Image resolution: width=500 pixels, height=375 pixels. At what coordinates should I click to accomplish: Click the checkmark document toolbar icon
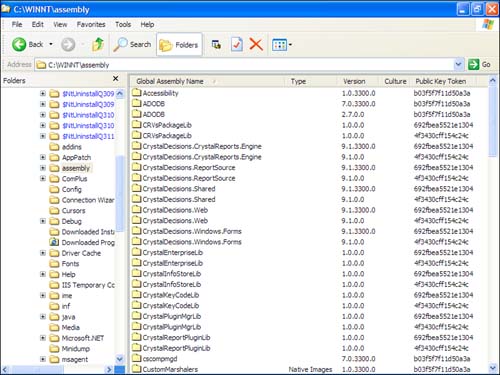236,44
